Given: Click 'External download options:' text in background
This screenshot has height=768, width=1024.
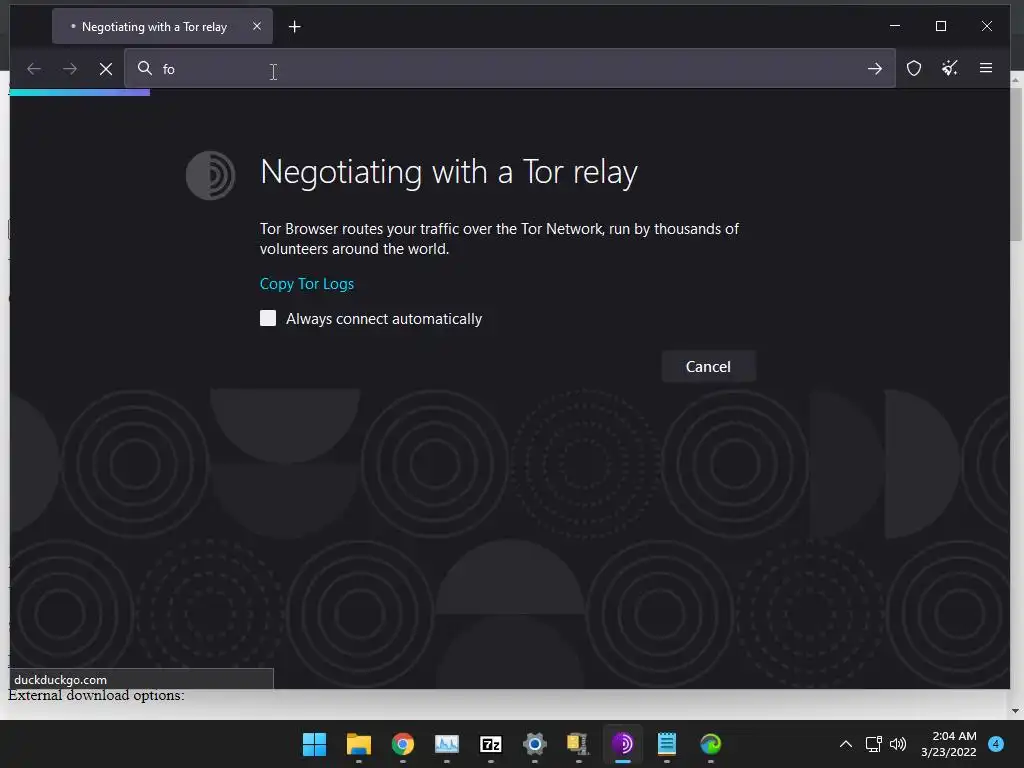Looking at the screenshot, I should 96,696.
